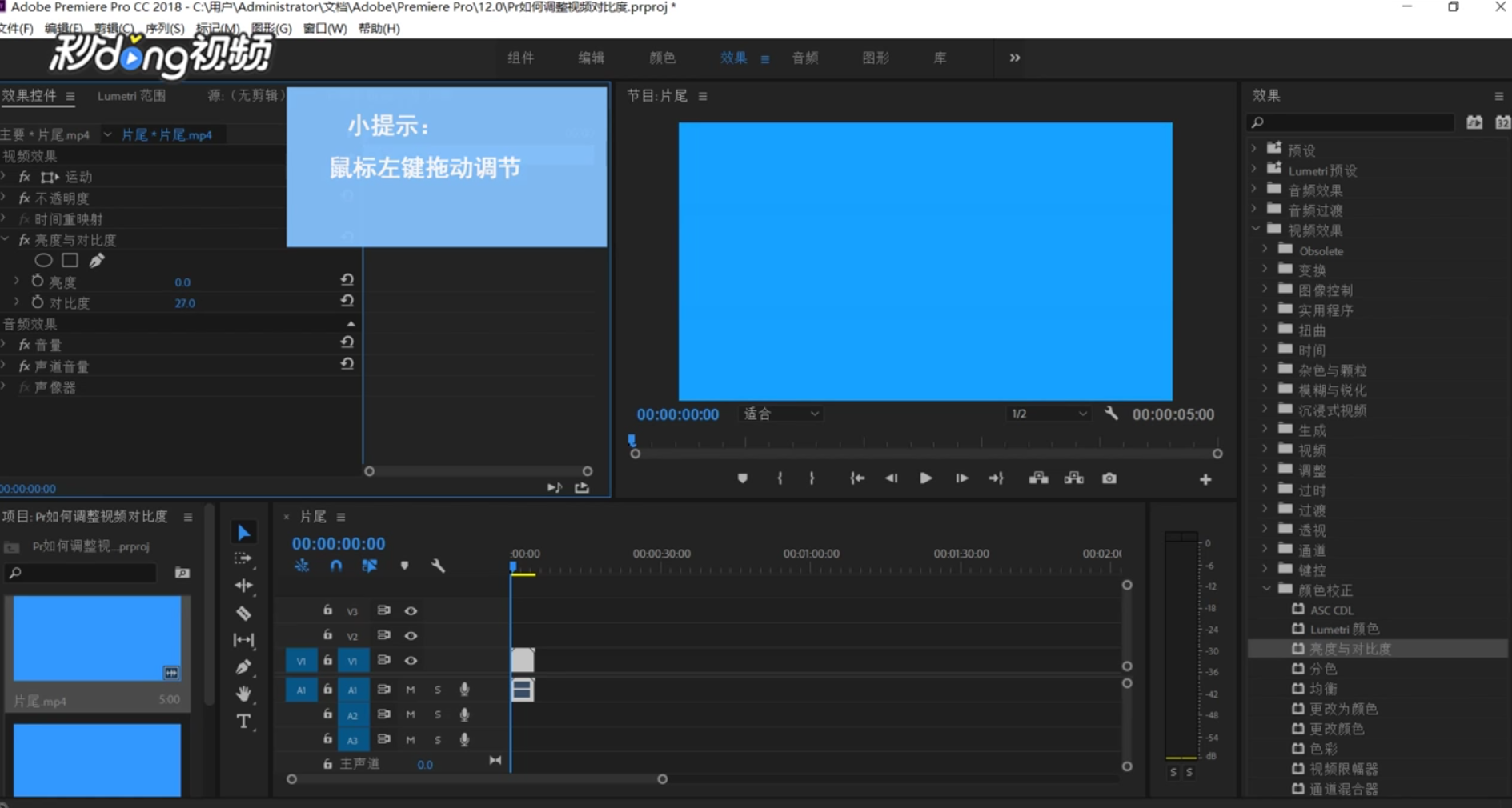Expand the 模糊与锐化 folder
This screenshot has width=1512, height=808.
pyautogui.click(x=1265, y=389)
